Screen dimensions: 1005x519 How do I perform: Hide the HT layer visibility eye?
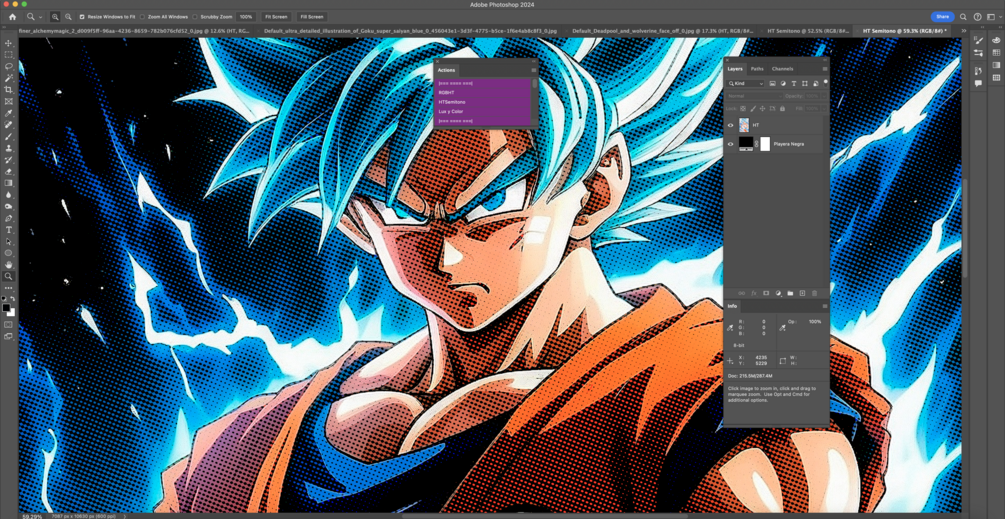(730, 125)
